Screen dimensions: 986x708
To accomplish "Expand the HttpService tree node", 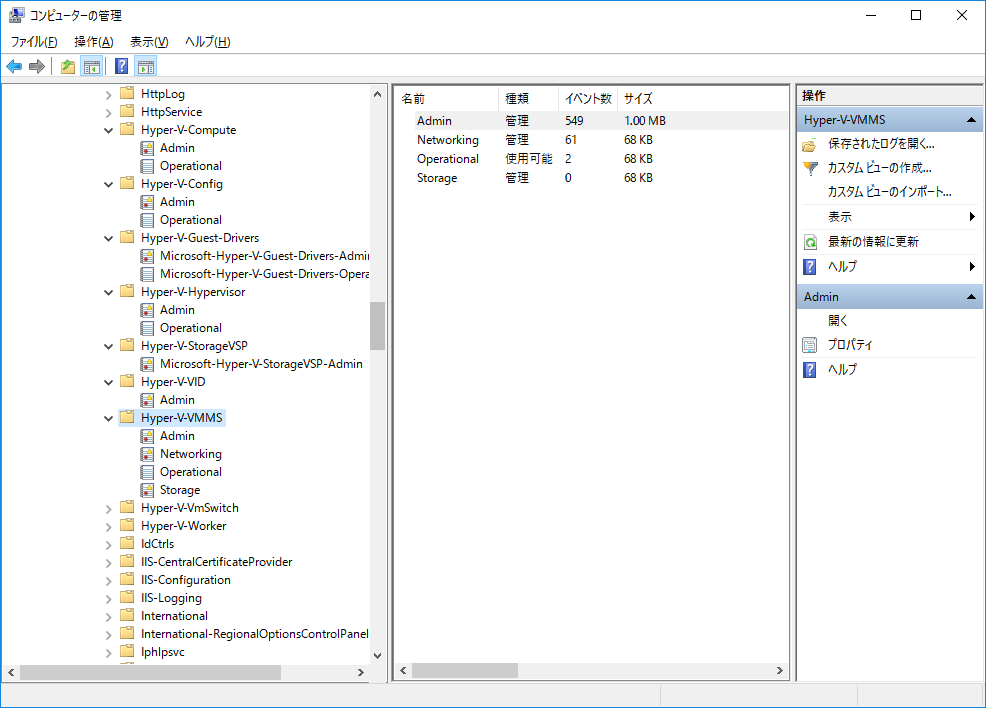I will tap(108, 113).
